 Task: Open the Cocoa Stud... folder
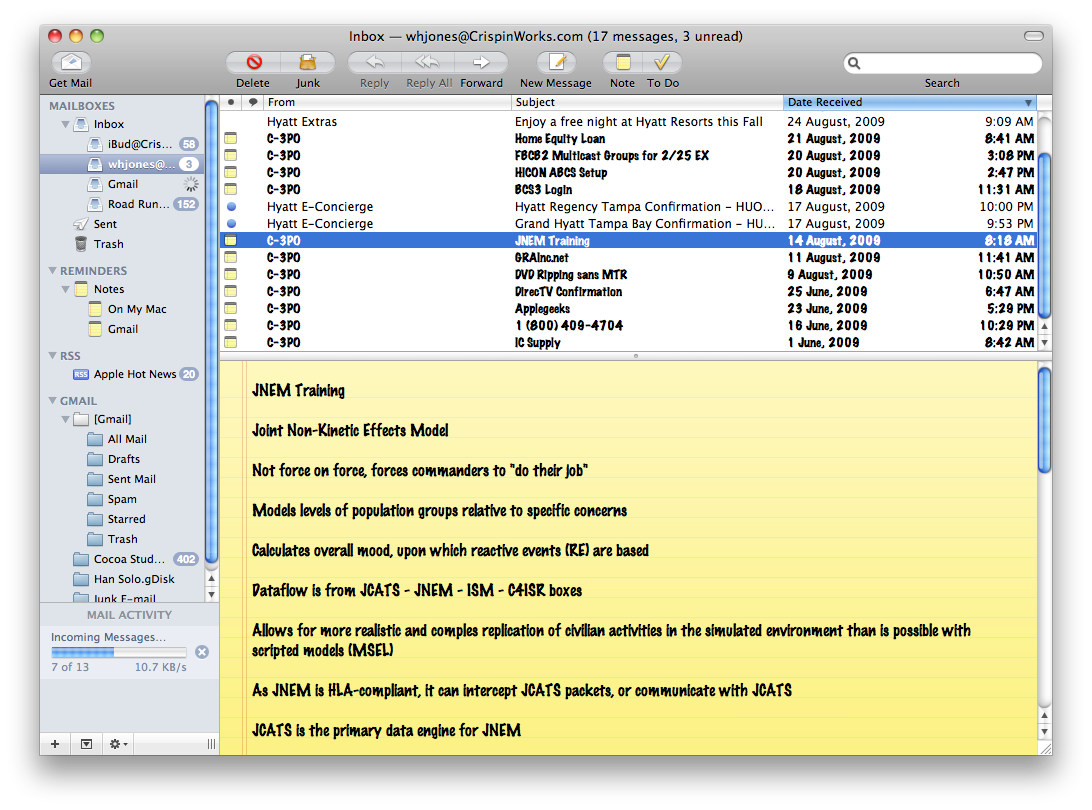(x=123, y=559)
